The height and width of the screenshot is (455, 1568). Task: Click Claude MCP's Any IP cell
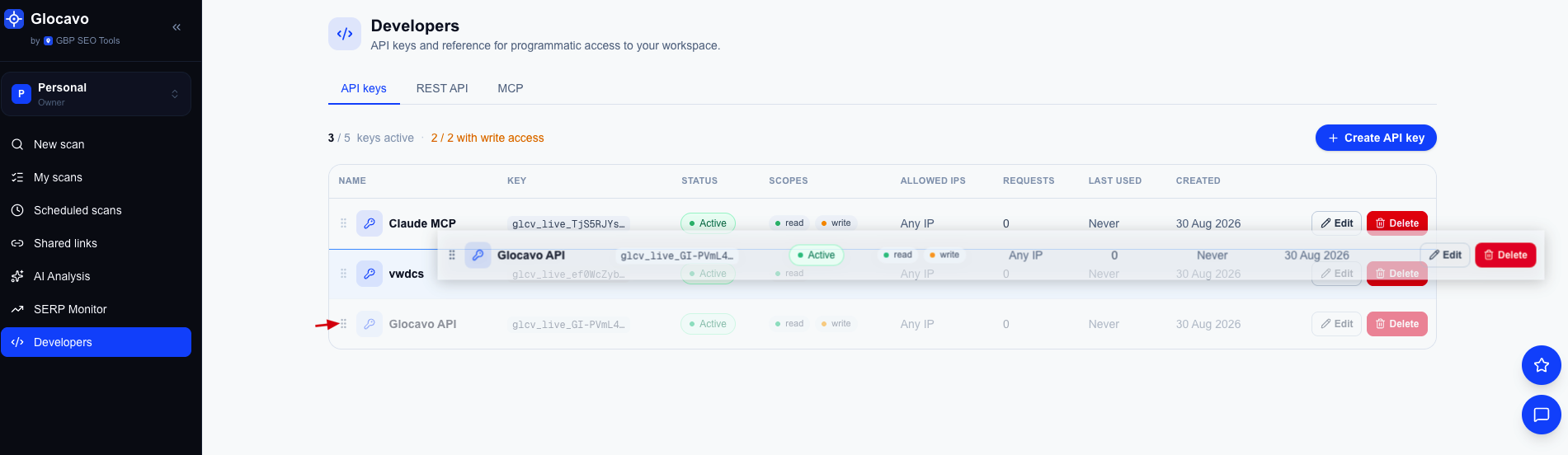[x=917, y=223]
